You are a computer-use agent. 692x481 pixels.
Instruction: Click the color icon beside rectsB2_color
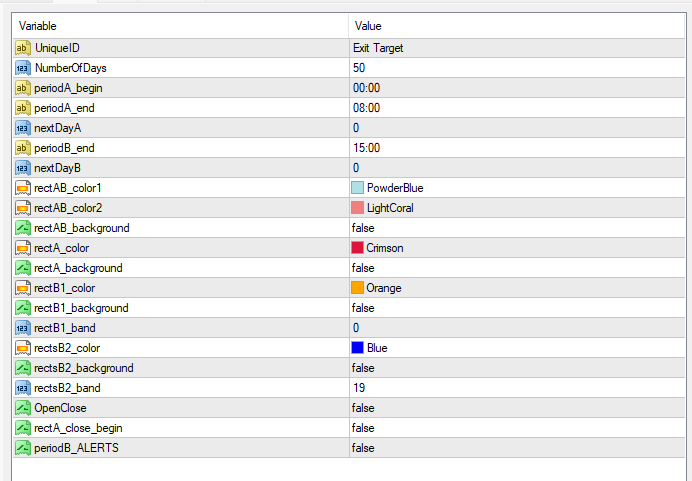[x=23, y=348]
